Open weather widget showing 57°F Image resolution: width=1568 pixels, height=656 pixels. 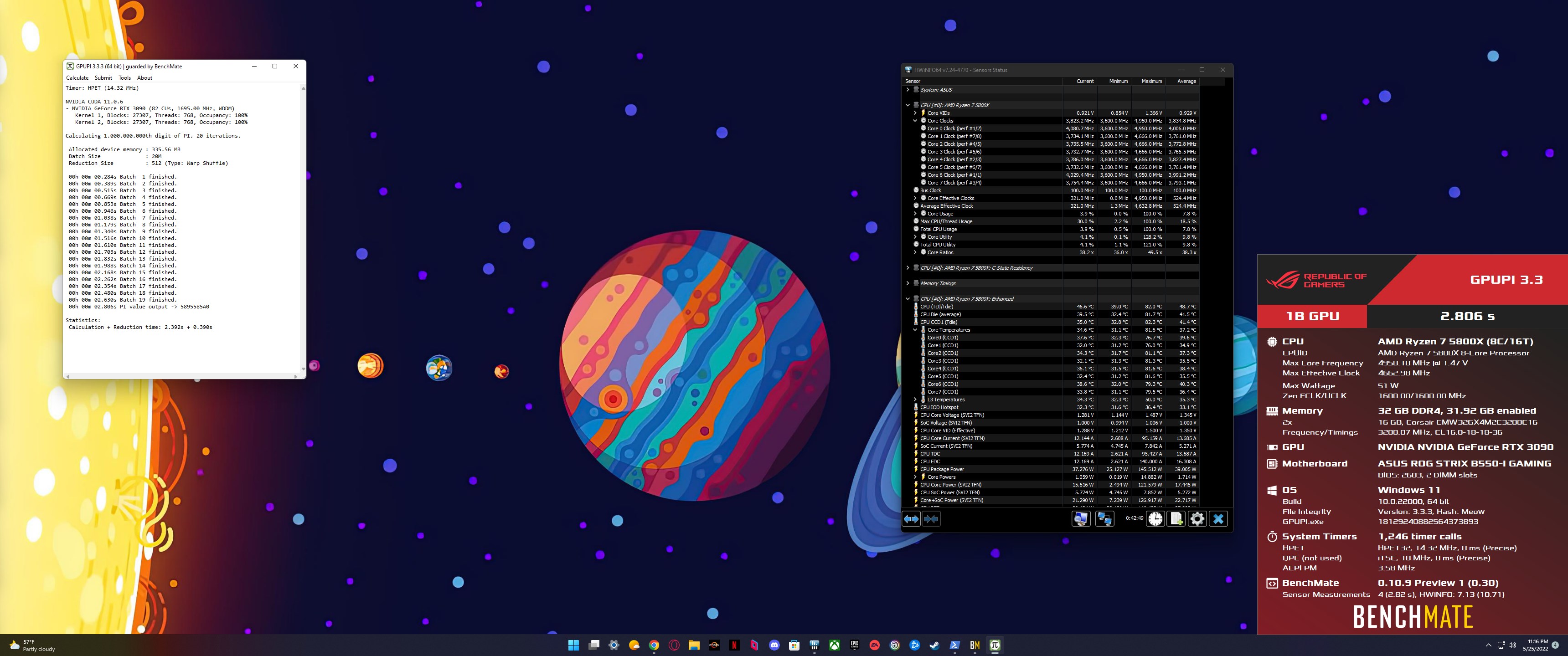pos(33,645)
